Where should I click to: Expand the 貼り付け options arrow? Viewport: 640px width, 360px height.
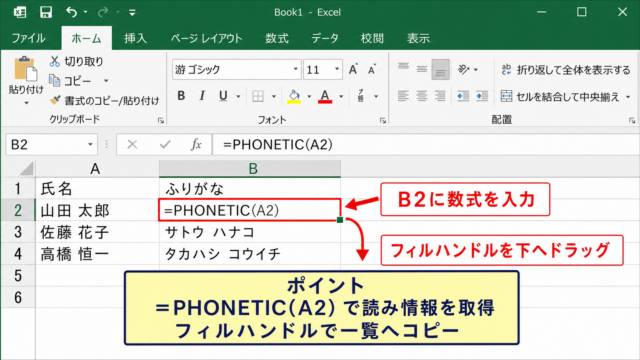point(26,103)
